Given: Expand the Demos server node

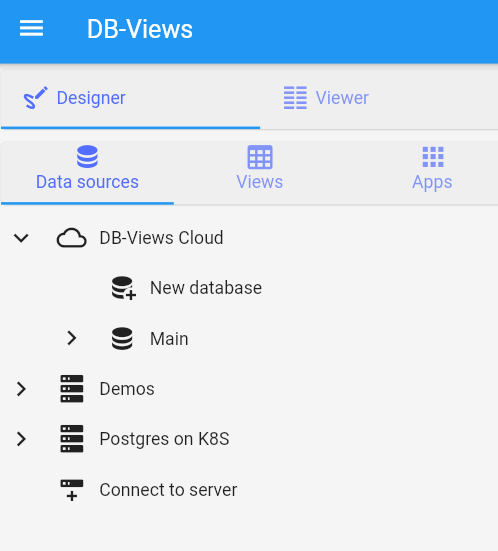Looking at the screenshot, I should [x=21, y=389].
